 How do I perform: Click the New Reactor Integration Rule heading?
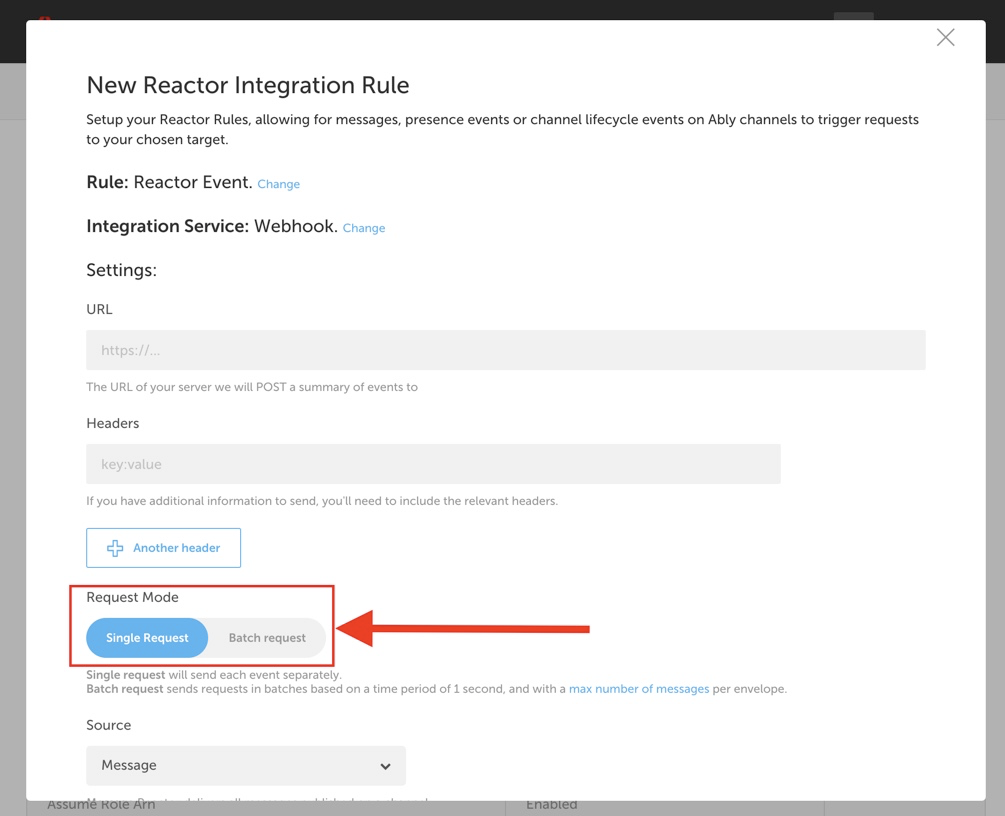247,85
